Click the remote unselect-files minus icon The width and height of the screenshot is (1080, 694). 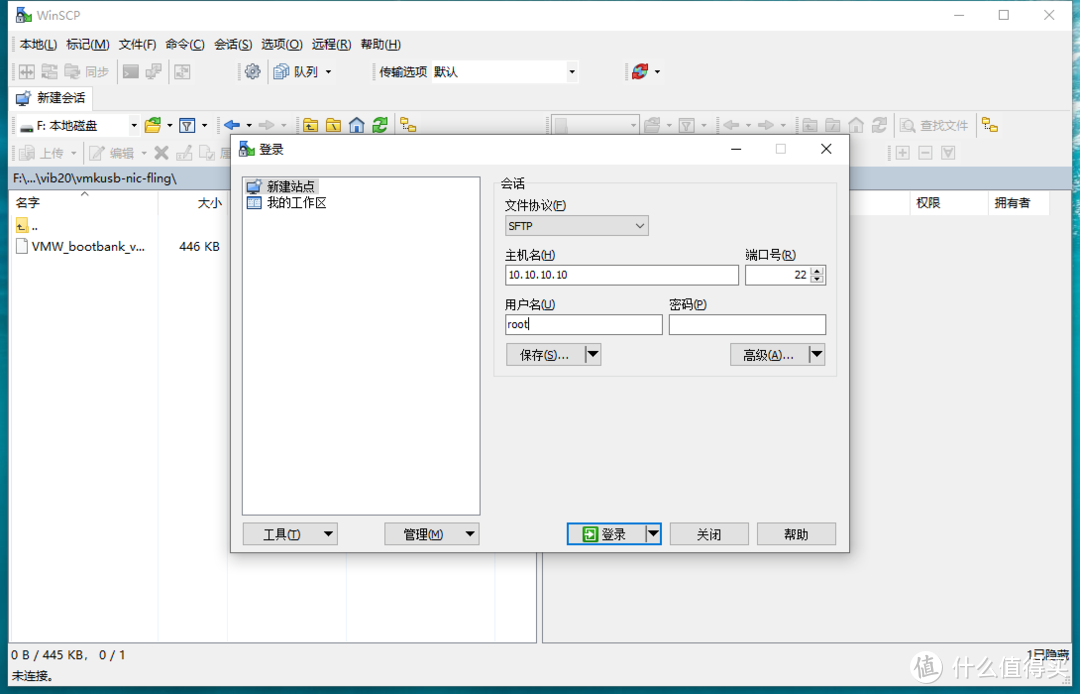[x=926, y=153]
